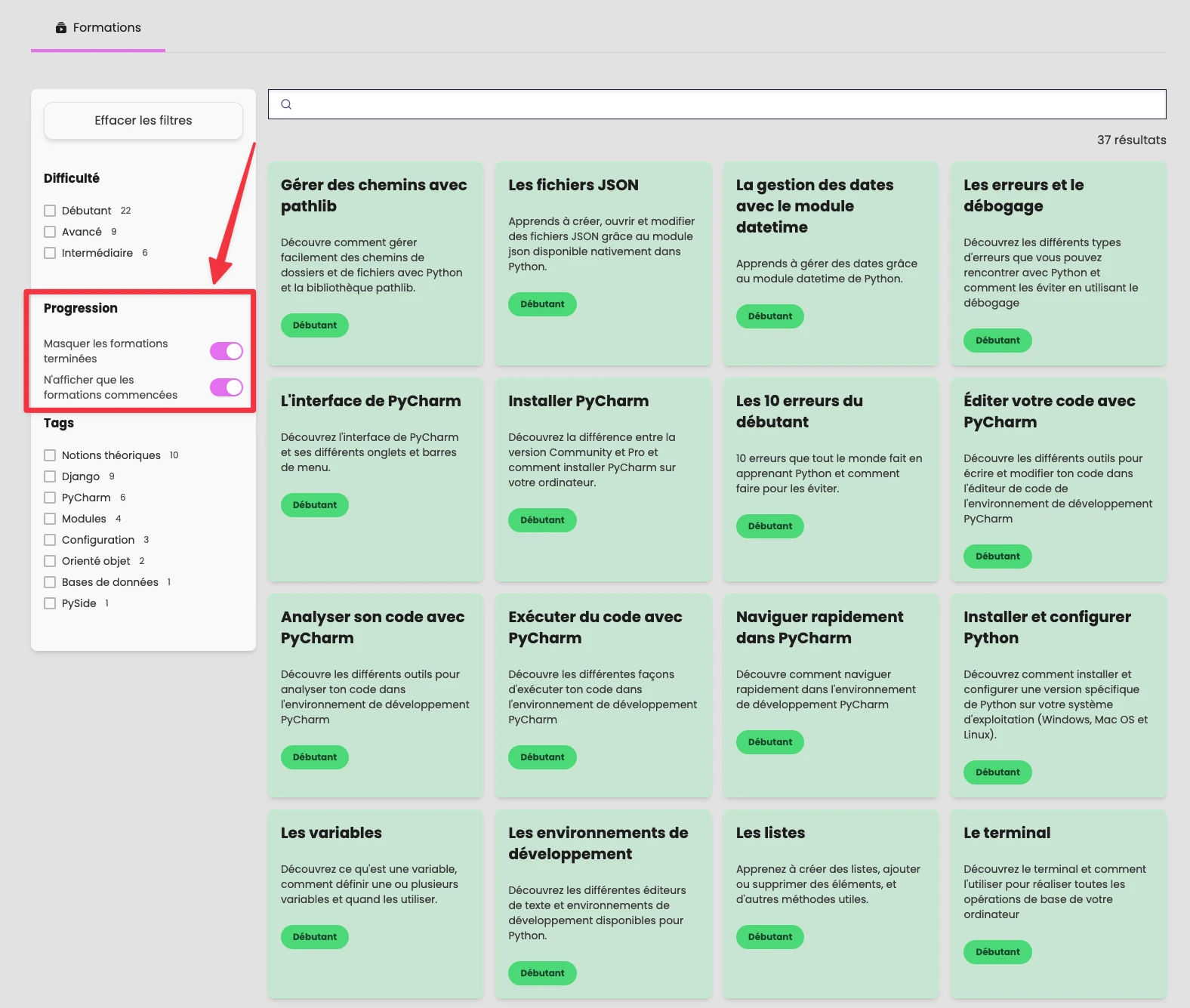The height and width of the screenshot is (1008, 1190).
Task: Toggle off Masquer les formations terminées
Action: click(x=226, y=351)
